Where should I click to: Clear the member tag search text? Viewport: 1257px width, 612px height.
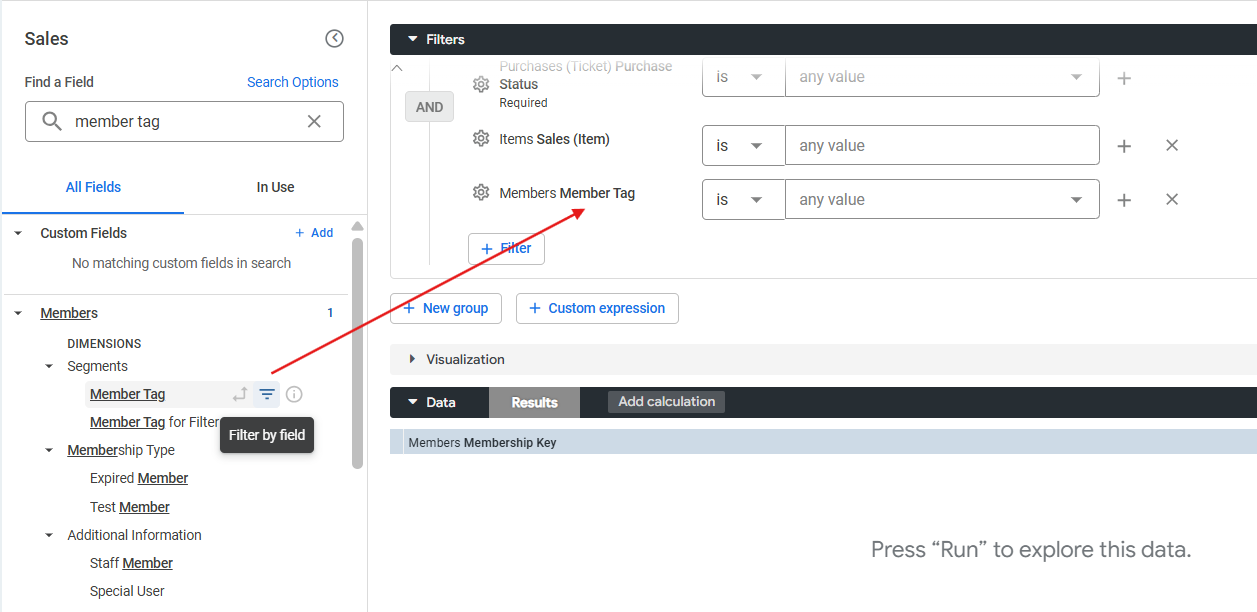pos(314,121)
